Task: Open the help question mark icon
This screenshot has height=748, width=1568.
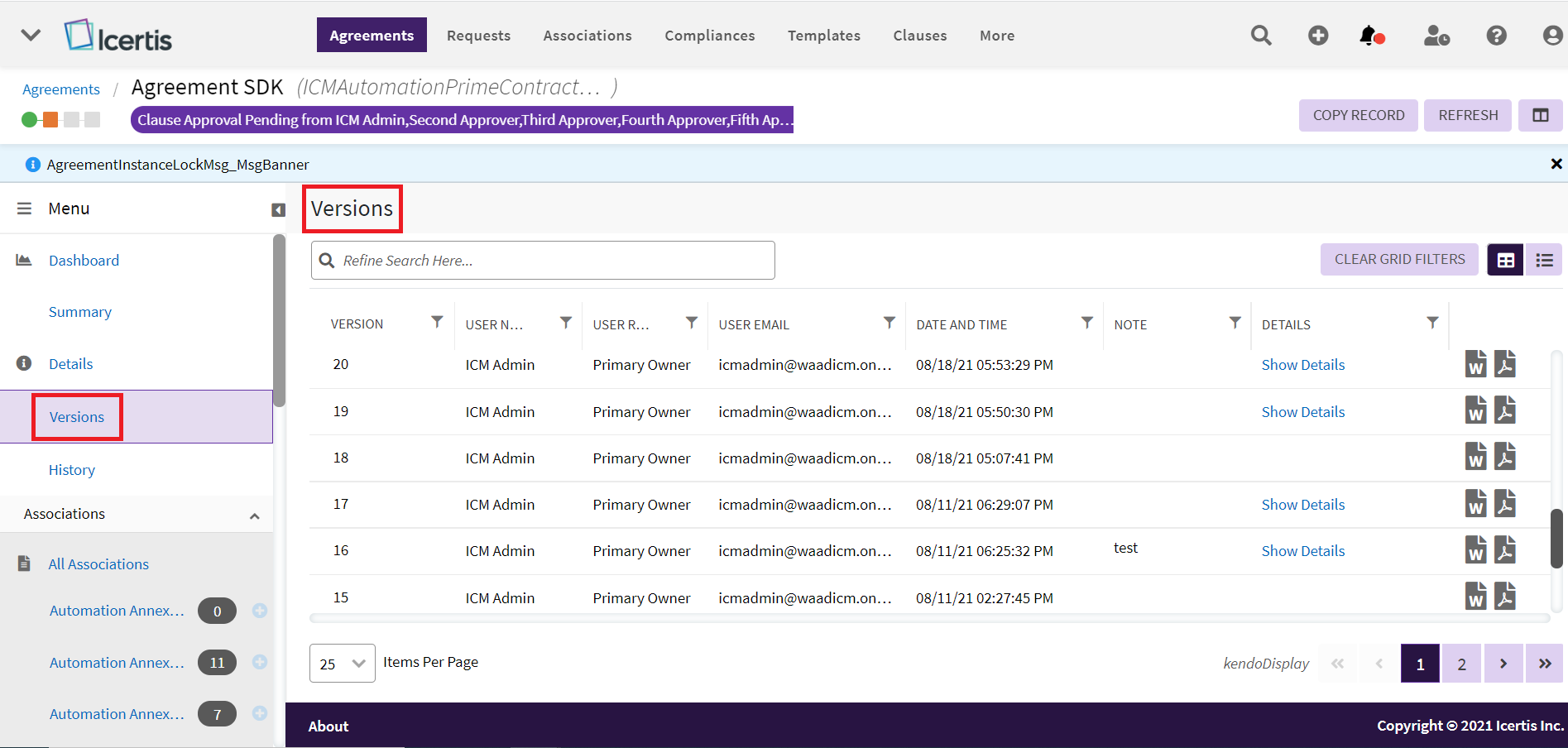Action: point(1496,36)
